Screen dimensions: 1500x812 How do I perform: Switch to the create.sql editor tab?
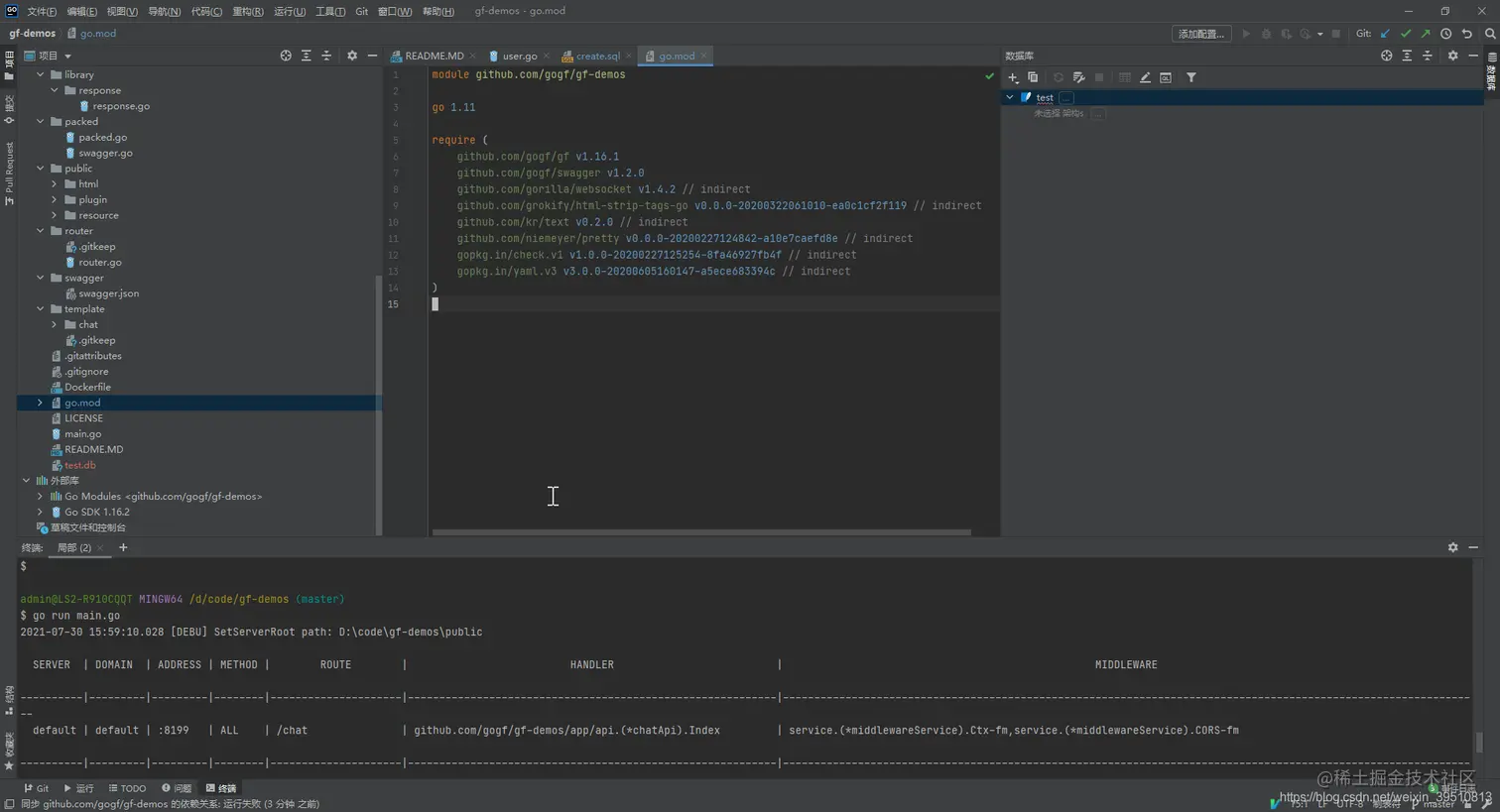pyautogui.click(x=597, y=56)
